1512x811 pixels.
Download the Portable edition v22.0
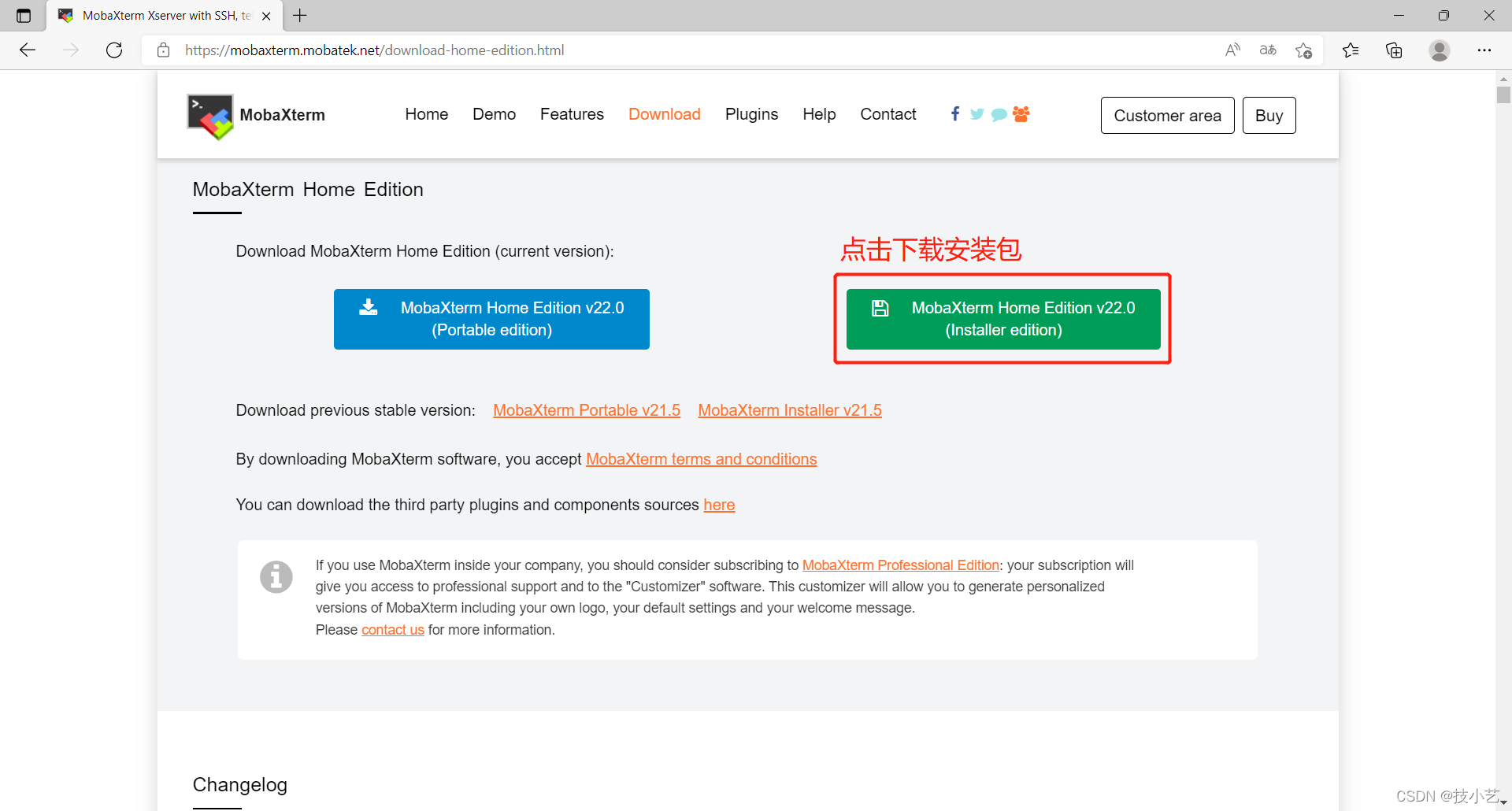[x=491, y=319]
